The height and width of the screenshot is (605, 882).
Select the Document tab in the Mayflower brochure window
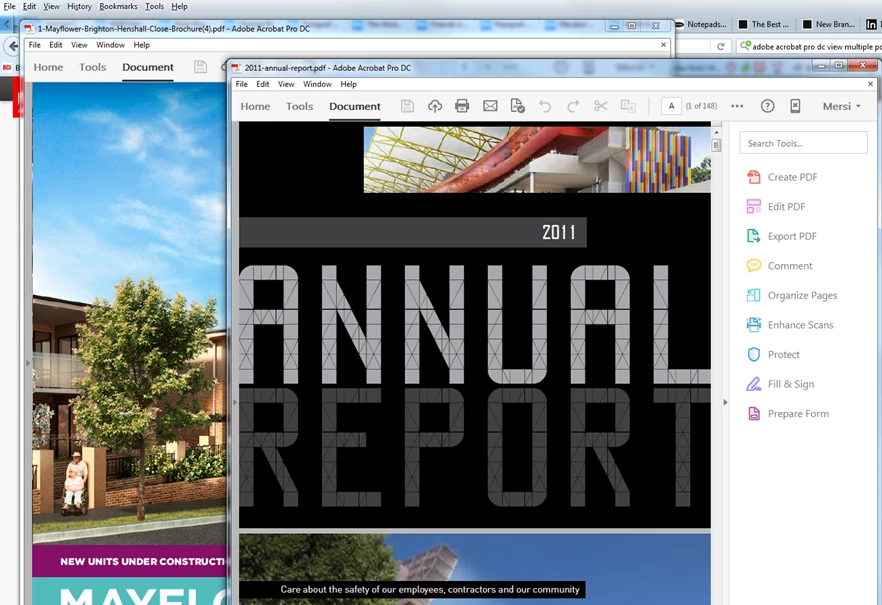tap(148, 67)
